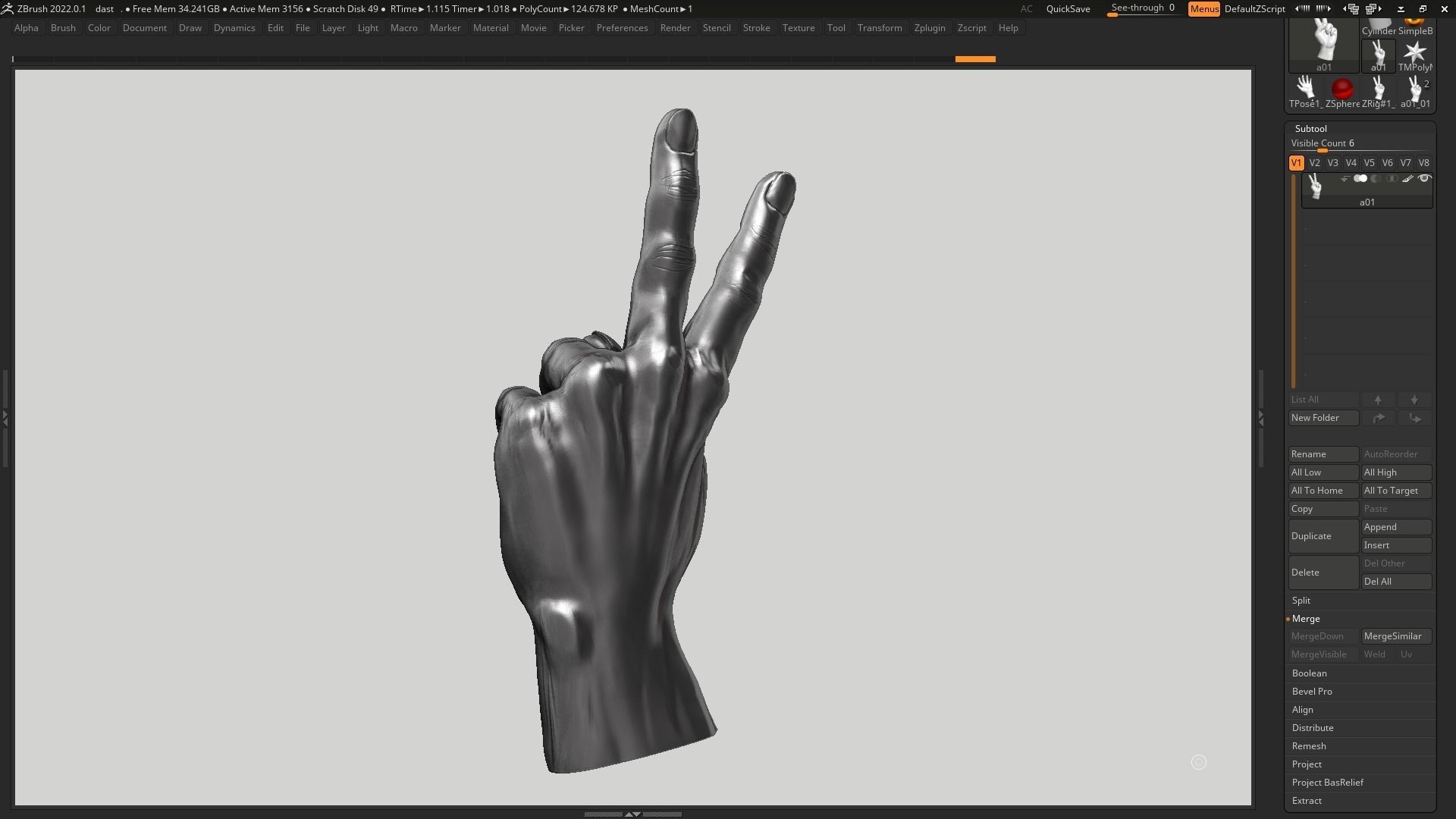Select the small a01 tool icon
Image resolution: width=1456 pixels, height=819 pixels.
1379,56
